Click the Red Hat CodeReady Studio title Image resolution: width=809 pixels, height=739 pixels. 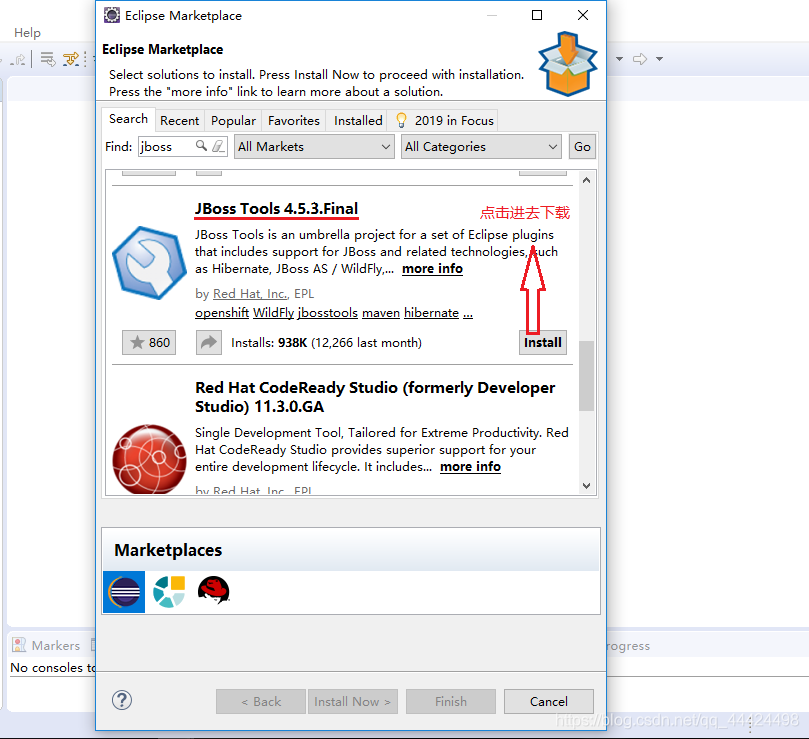point(375,397)
